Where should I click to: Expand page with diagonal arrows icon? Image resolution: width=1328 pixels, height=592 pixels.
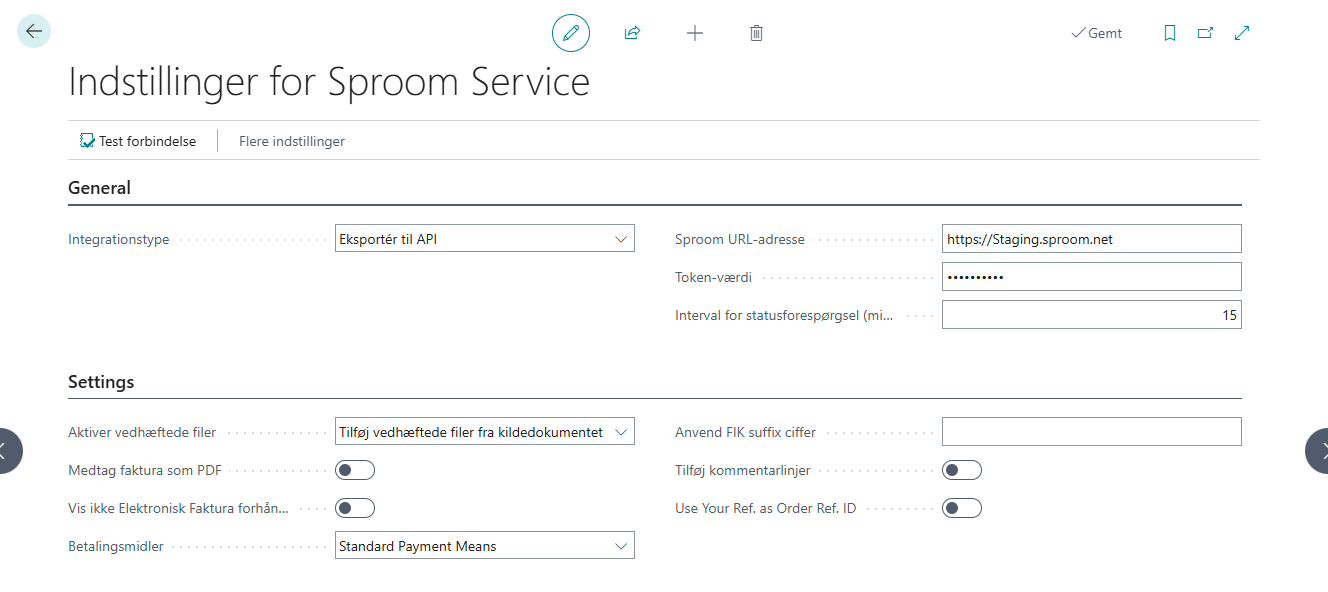click(1242, 33)
